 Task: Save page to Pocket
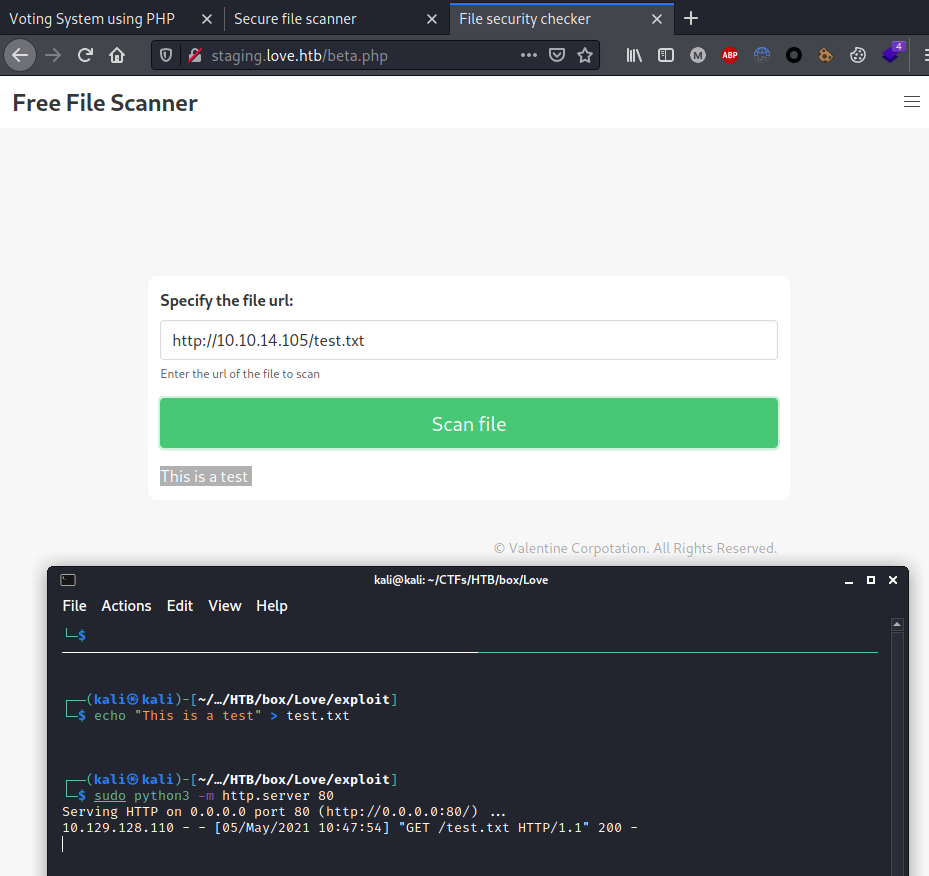point(557,55)
